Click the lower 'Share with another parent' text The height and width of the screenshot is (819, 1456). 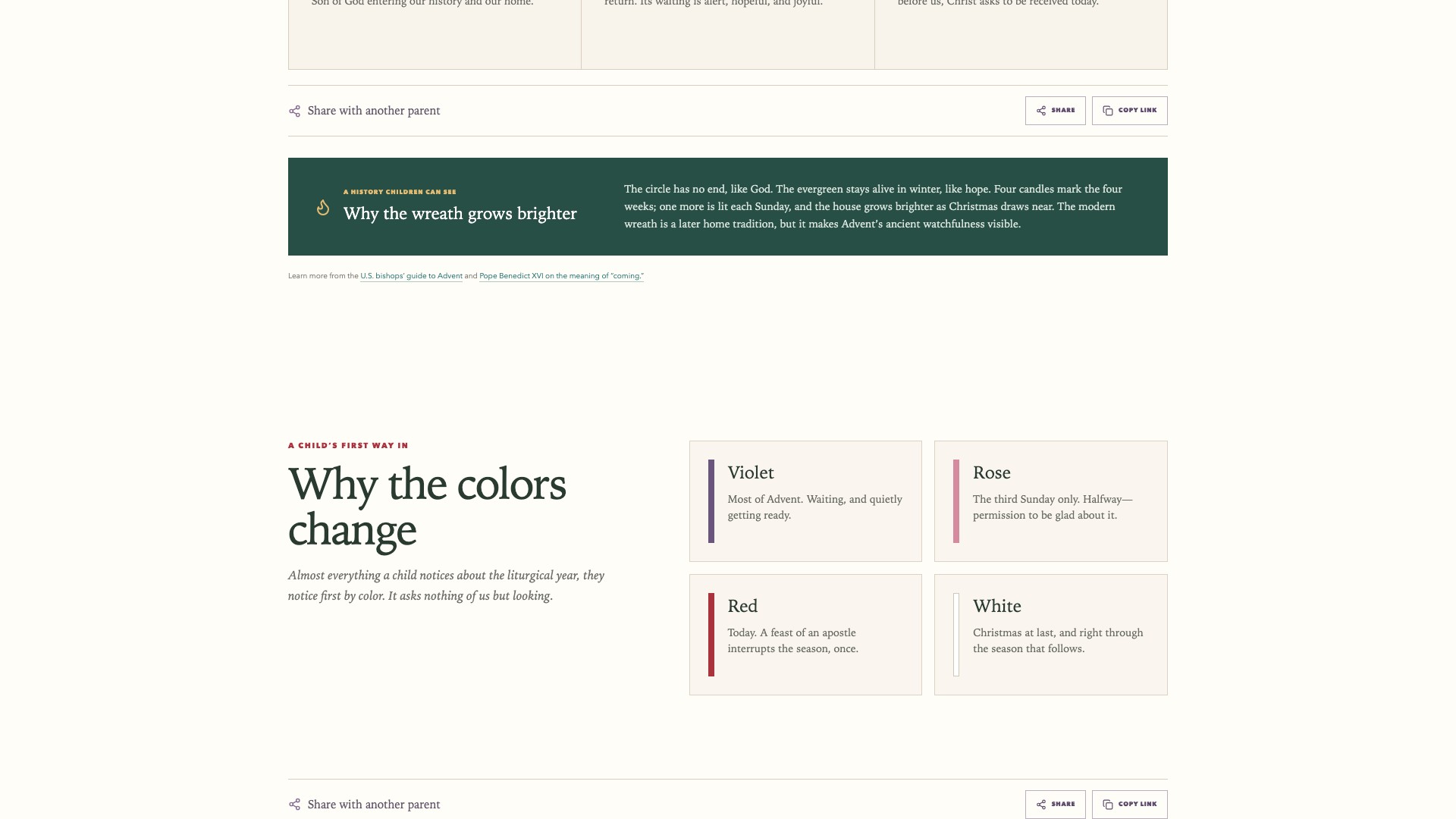click(374, 805)
